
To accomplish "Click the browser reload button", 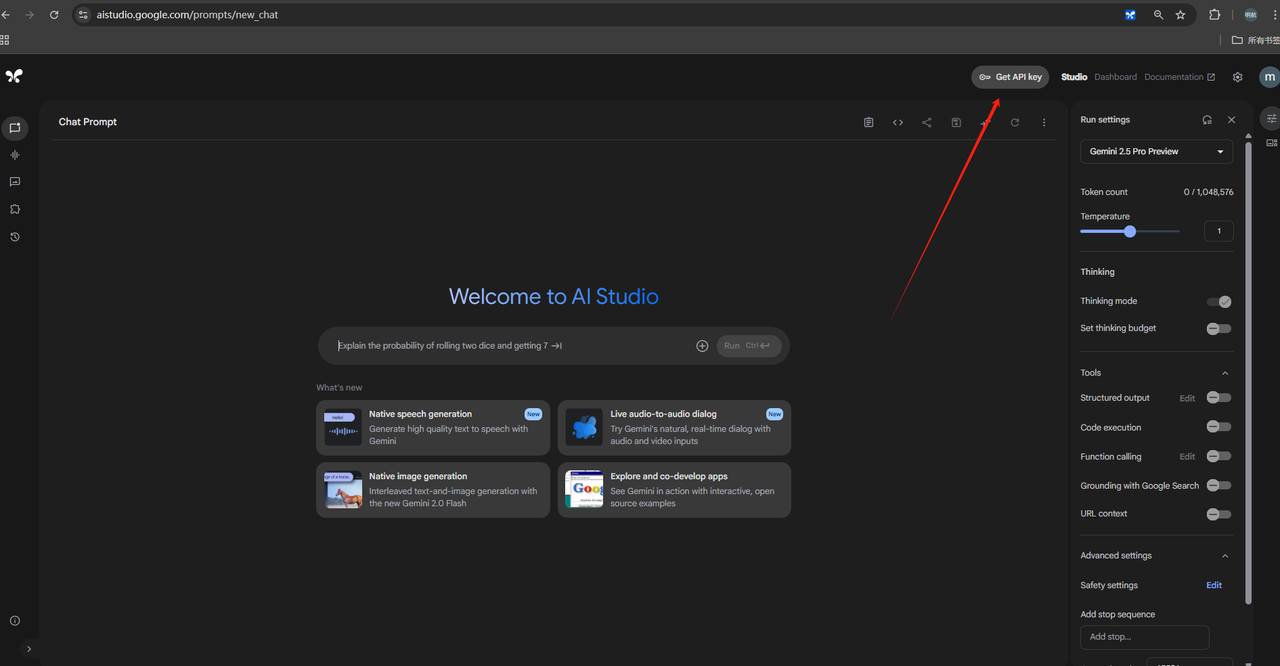I will point(54,15).
